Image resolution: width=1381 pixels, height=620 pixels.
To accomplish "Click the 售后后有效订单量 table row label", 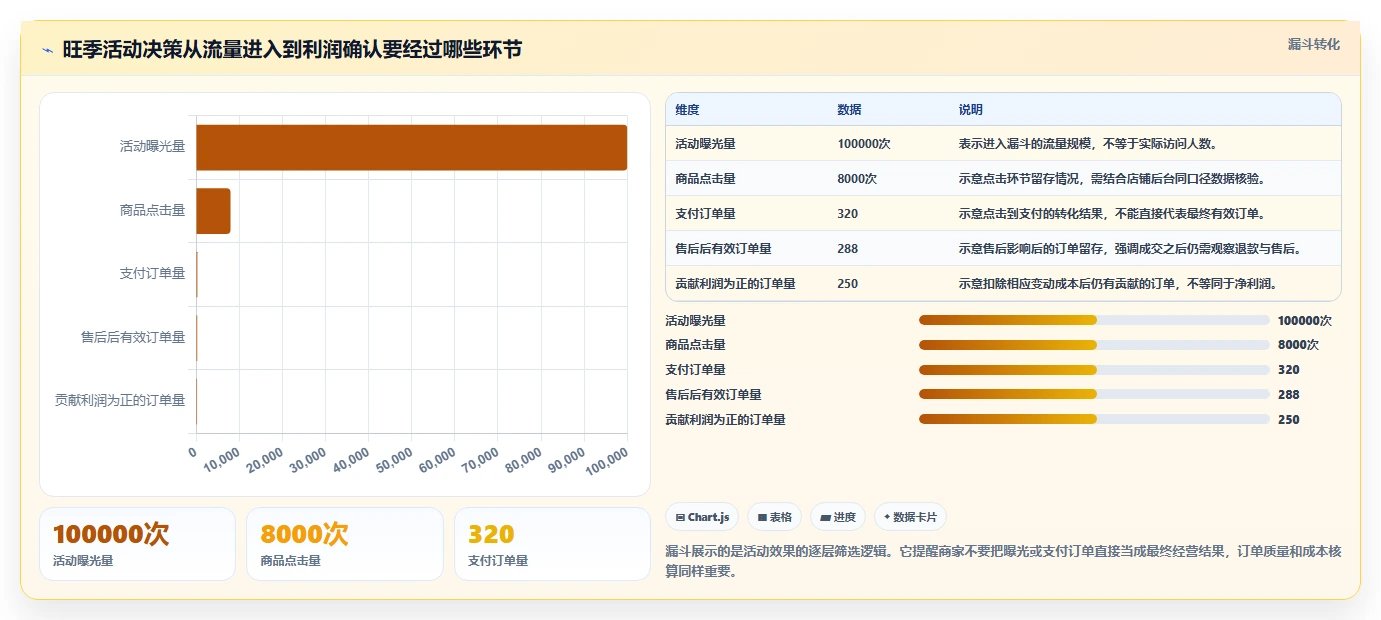I will tap(723, 248).
